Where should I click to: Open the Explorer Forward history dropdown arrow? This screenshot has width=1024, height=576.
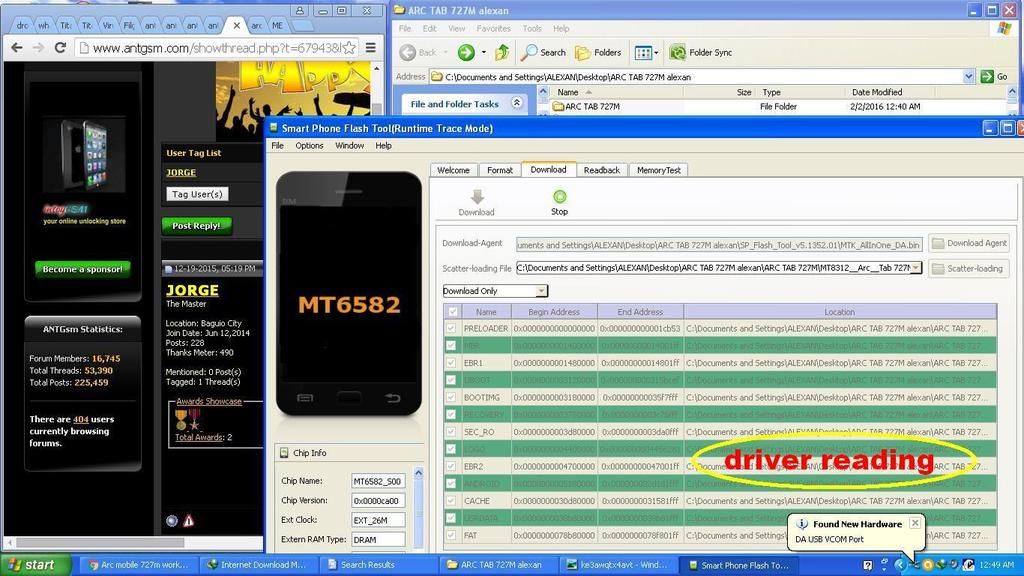point(484,52)
